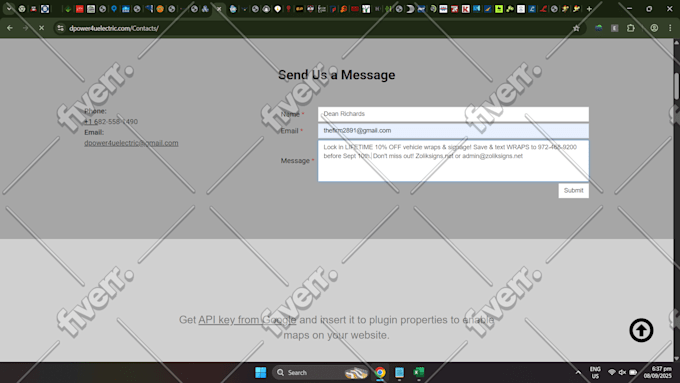
Task: Click the battery tray icon
Action: coord(633,372)
